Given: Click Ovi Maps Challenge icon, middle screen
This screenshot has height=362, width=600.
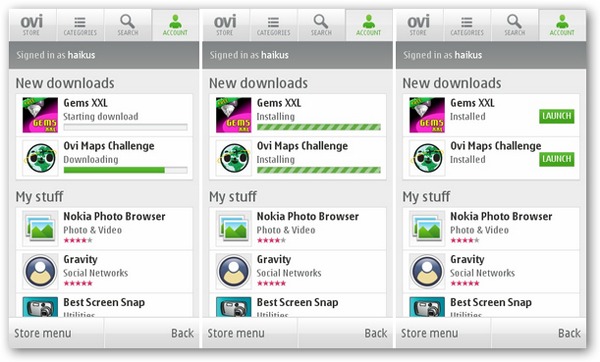Looking at the screenshot, I should (234, 158).
